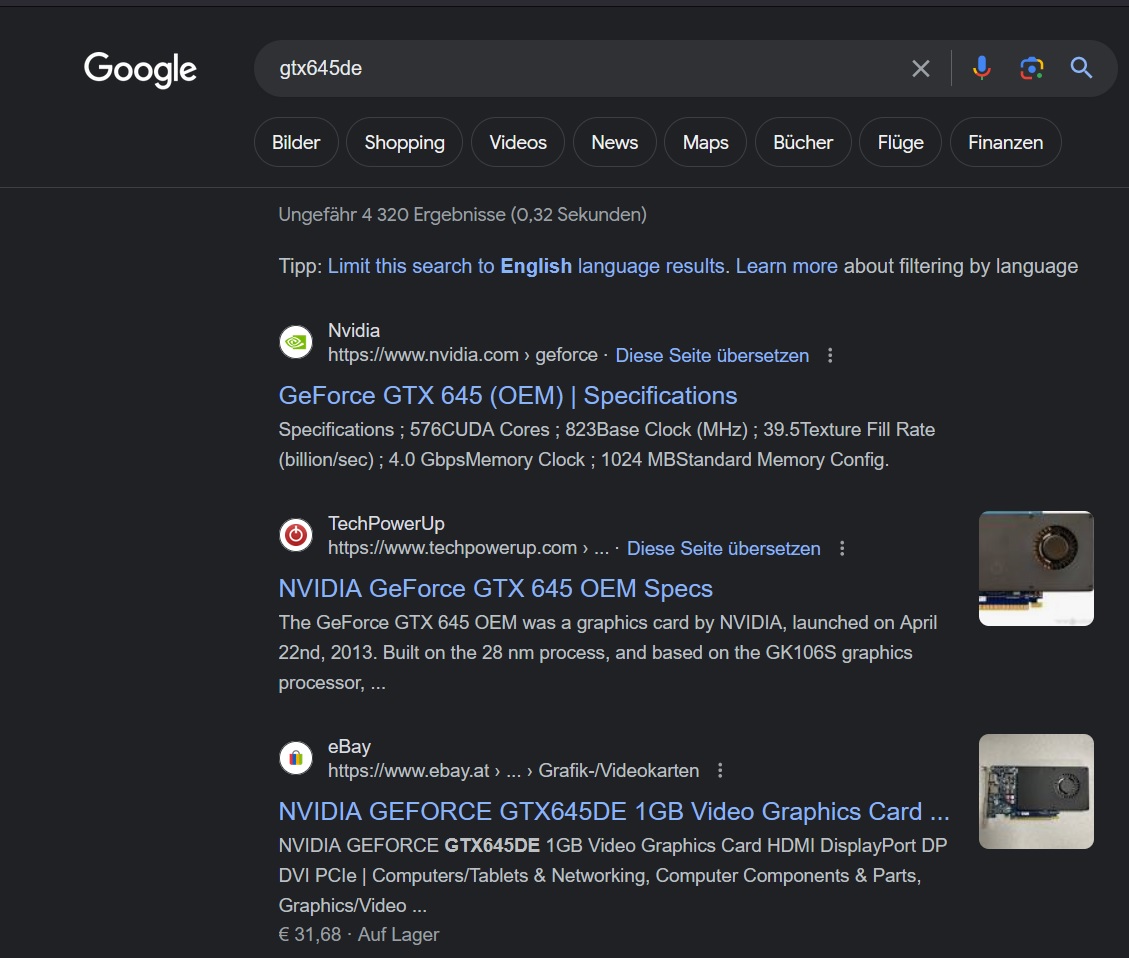Clear the search box with X icon
The width and height of the screenshot is (1129, 958).
[920, 68]
